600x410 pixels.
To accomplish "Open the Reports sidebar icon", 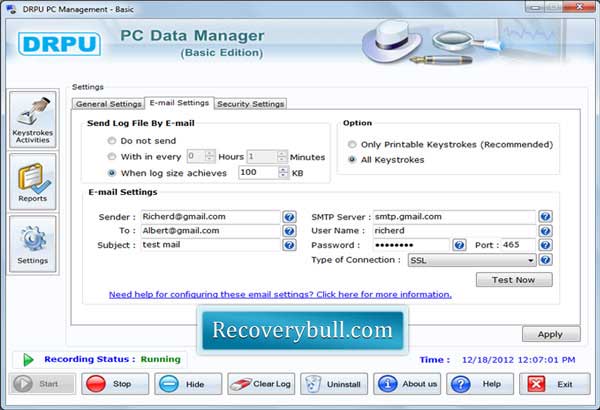I will coord(34,180).
